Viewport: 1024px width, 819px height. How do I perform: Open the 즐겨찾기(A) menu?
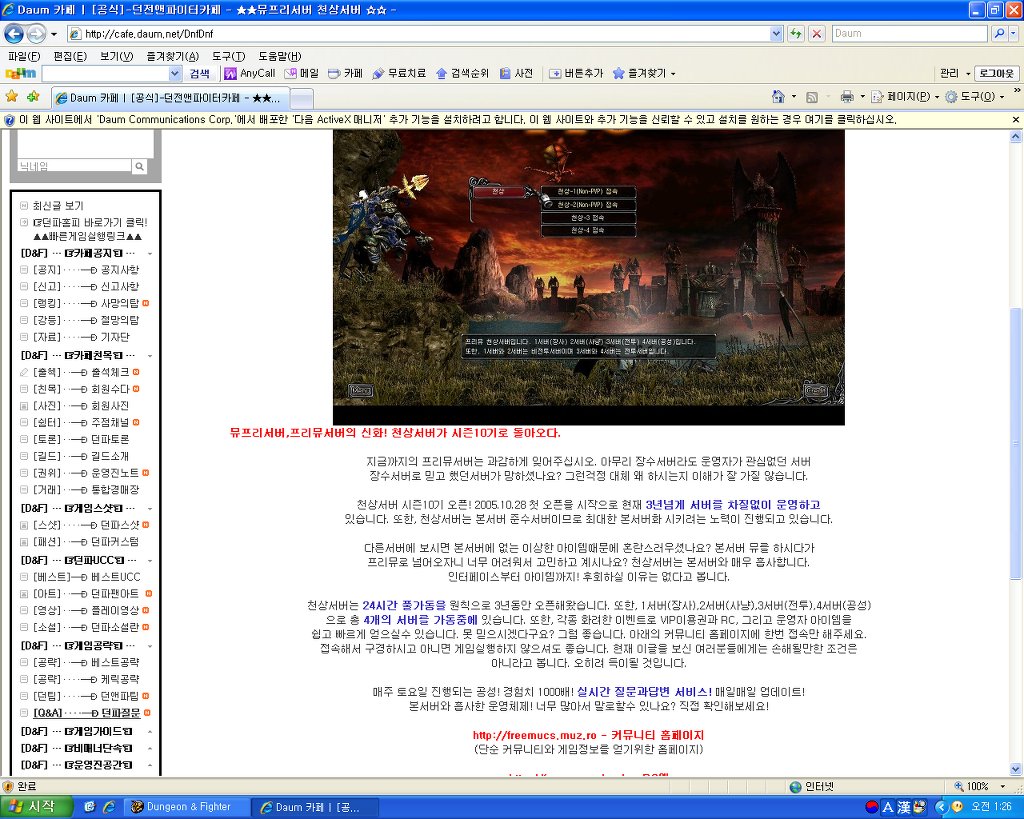click(172, 56)
